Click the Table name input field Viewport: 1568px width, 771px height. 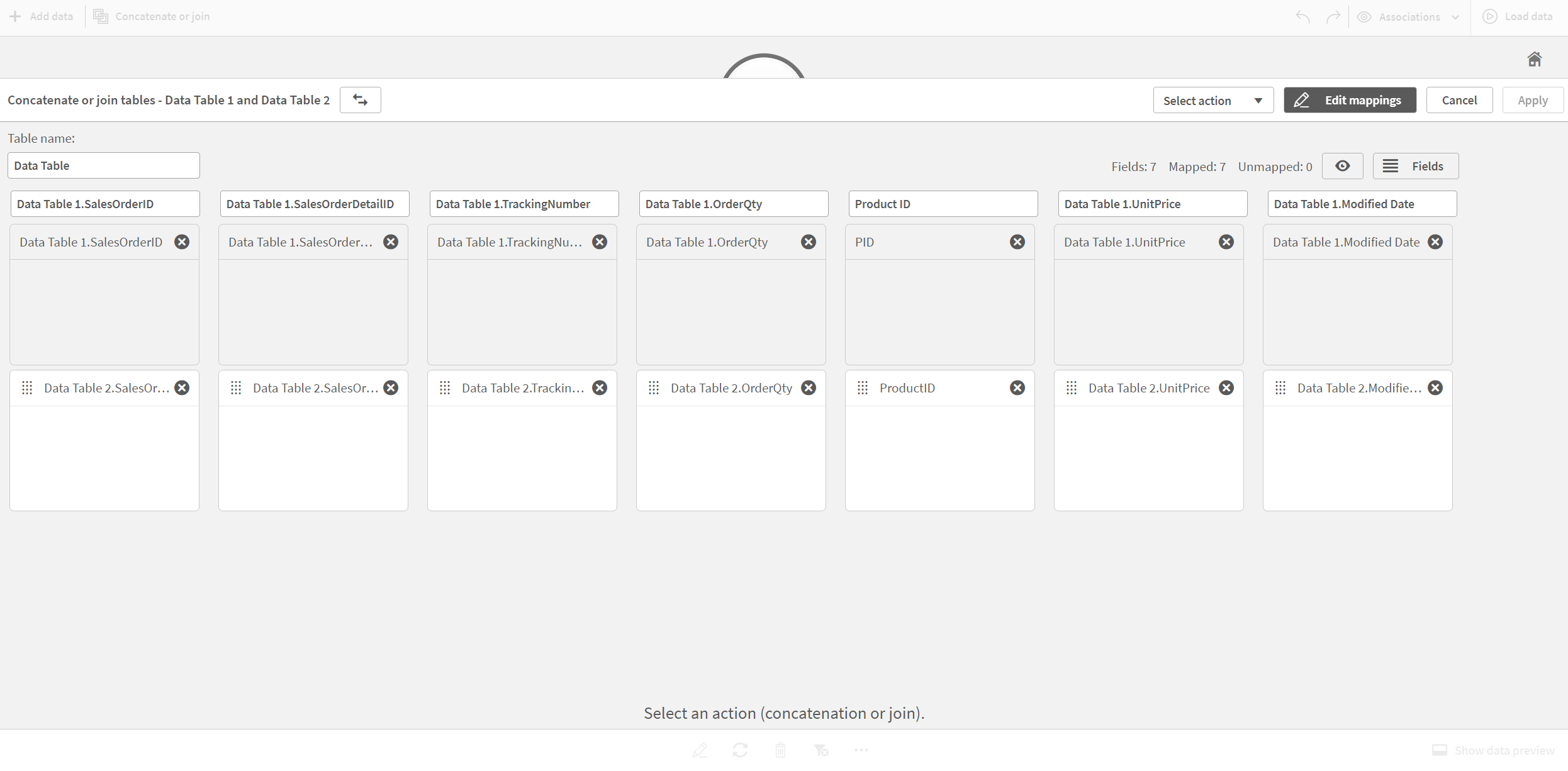(102, 165)
